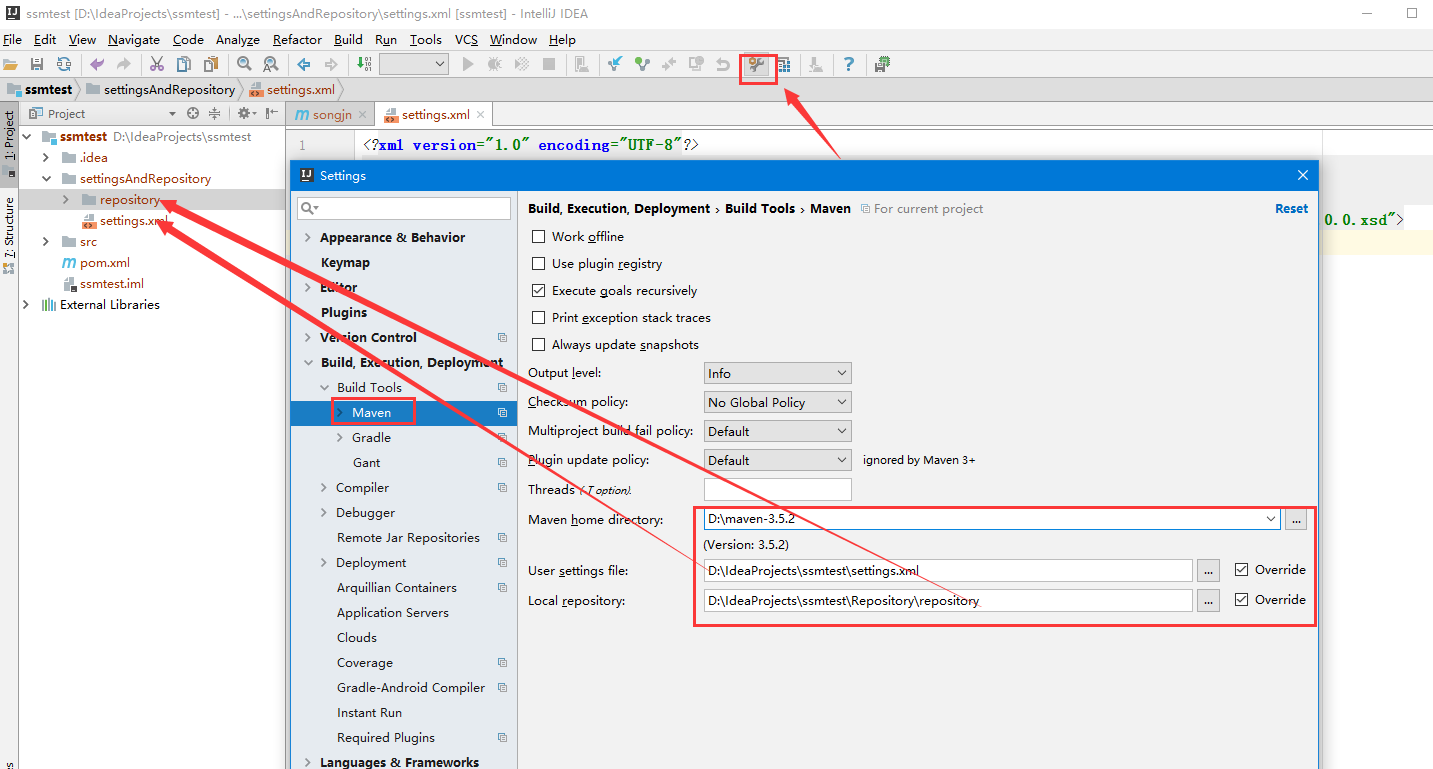Enable Print exception stack traces
Image resolution: width=1433 pixels, height=769 pixels.
pyautogui.click(x=539, y=318)
